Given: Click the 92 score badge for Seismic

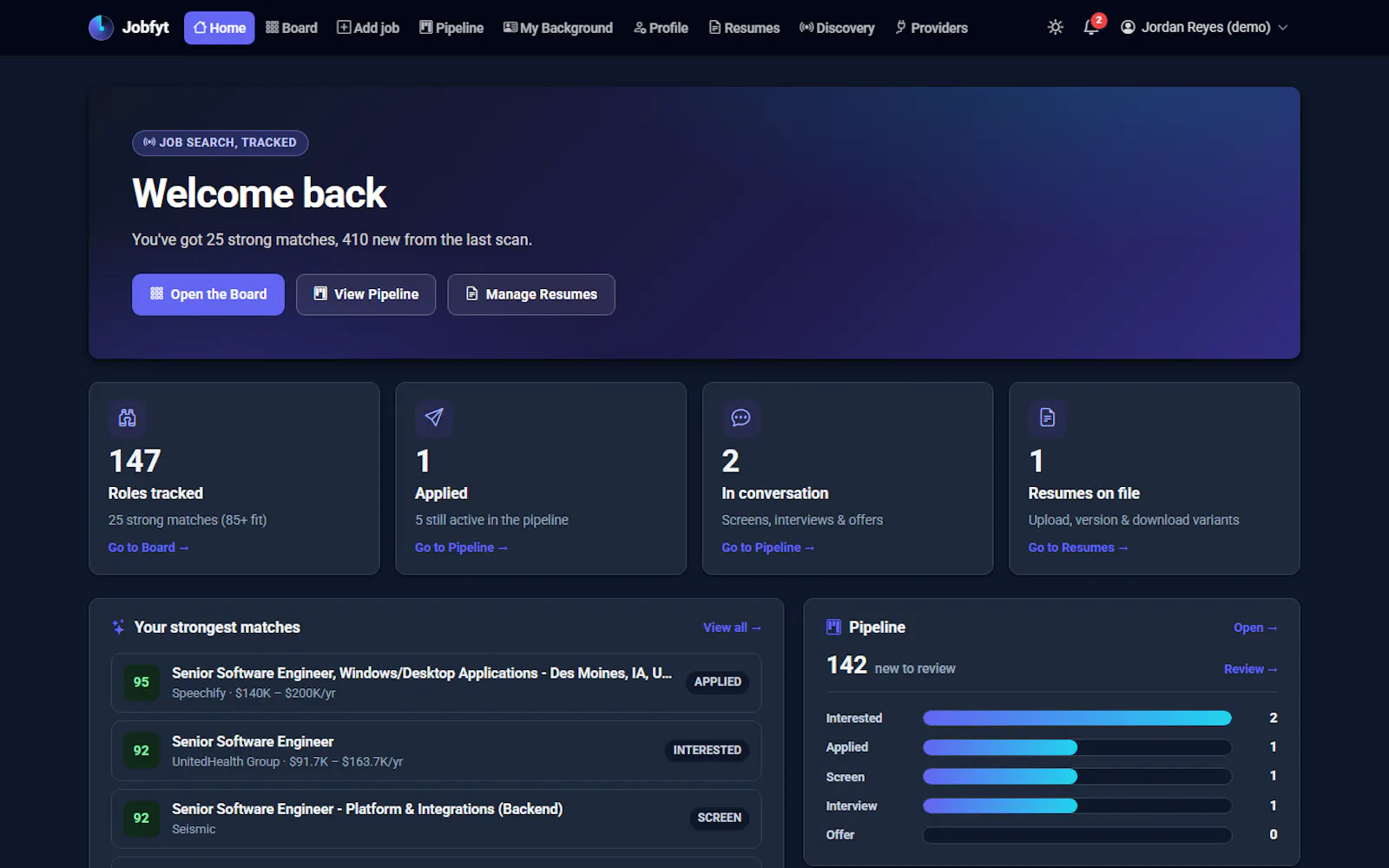Looking at the screenshot, I should (x=142, y=819).
